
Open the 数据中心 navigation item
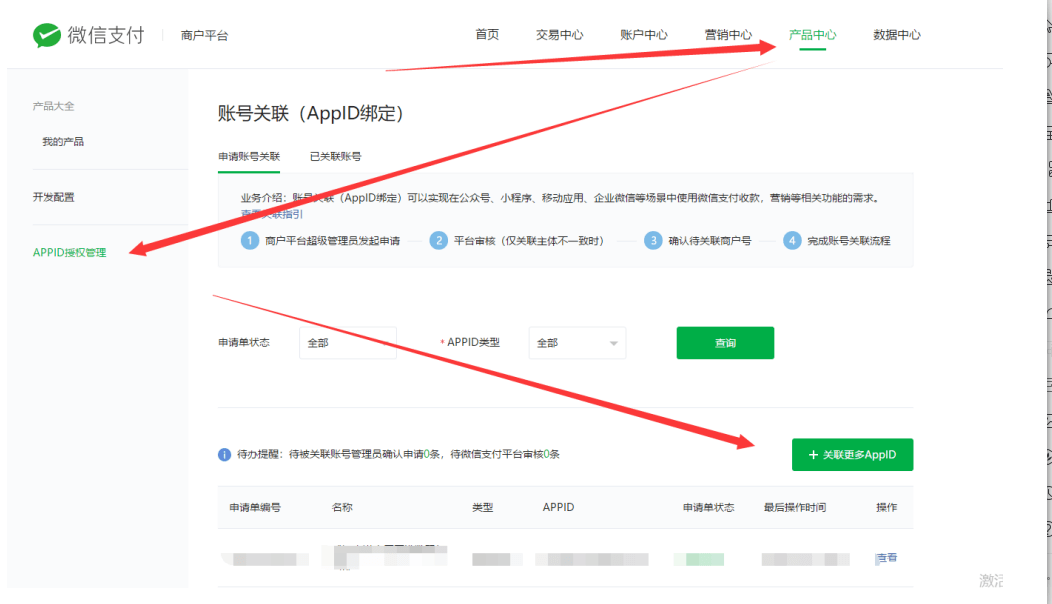(897, 35)
